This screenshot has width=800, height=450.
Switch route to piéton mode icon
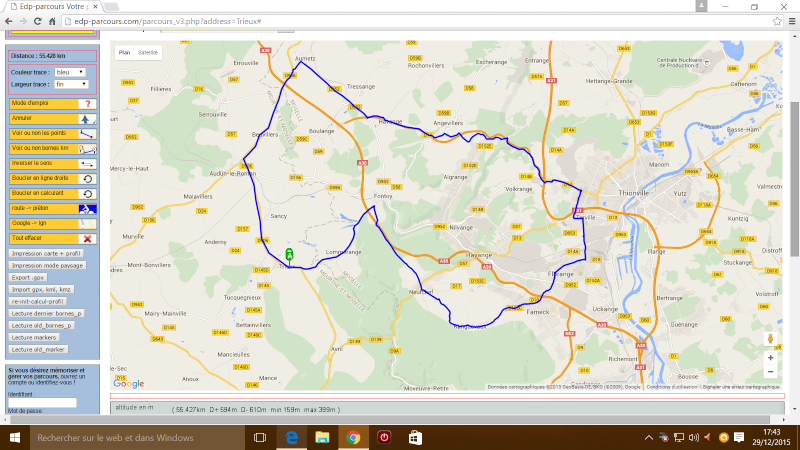point(87,209)
